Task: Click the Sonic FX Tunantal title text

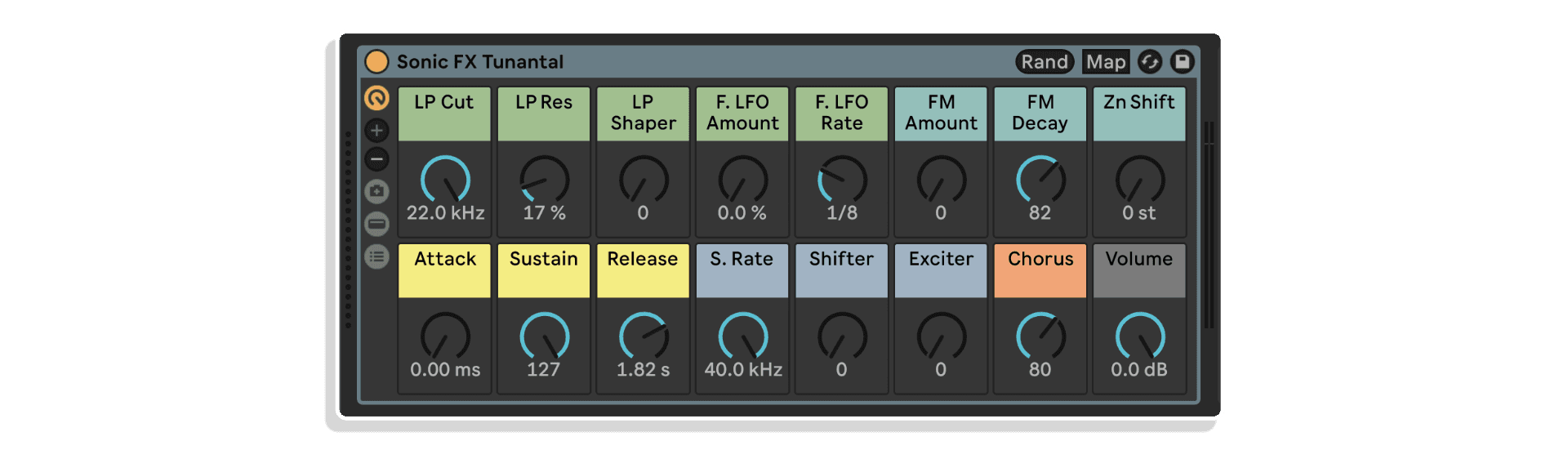Action: [480, 62]
